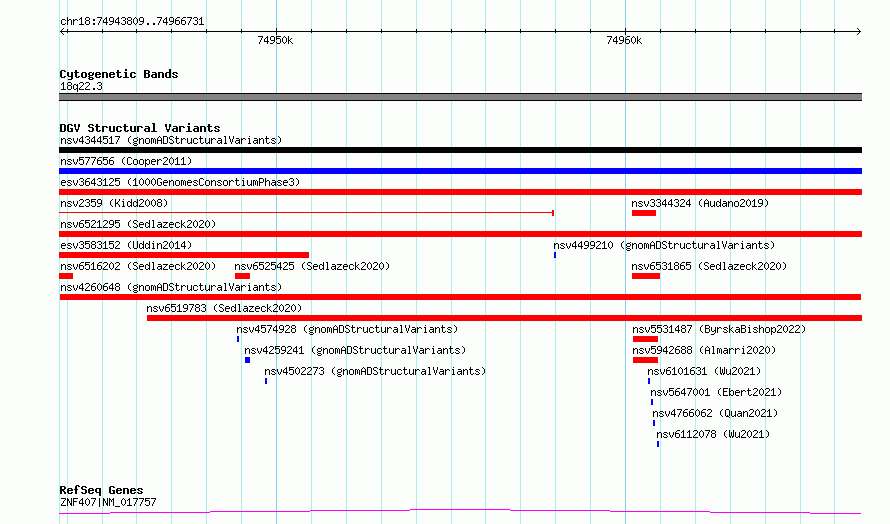
Task: Select the red nsv6519783 variant bar
Action: point(505,318)
